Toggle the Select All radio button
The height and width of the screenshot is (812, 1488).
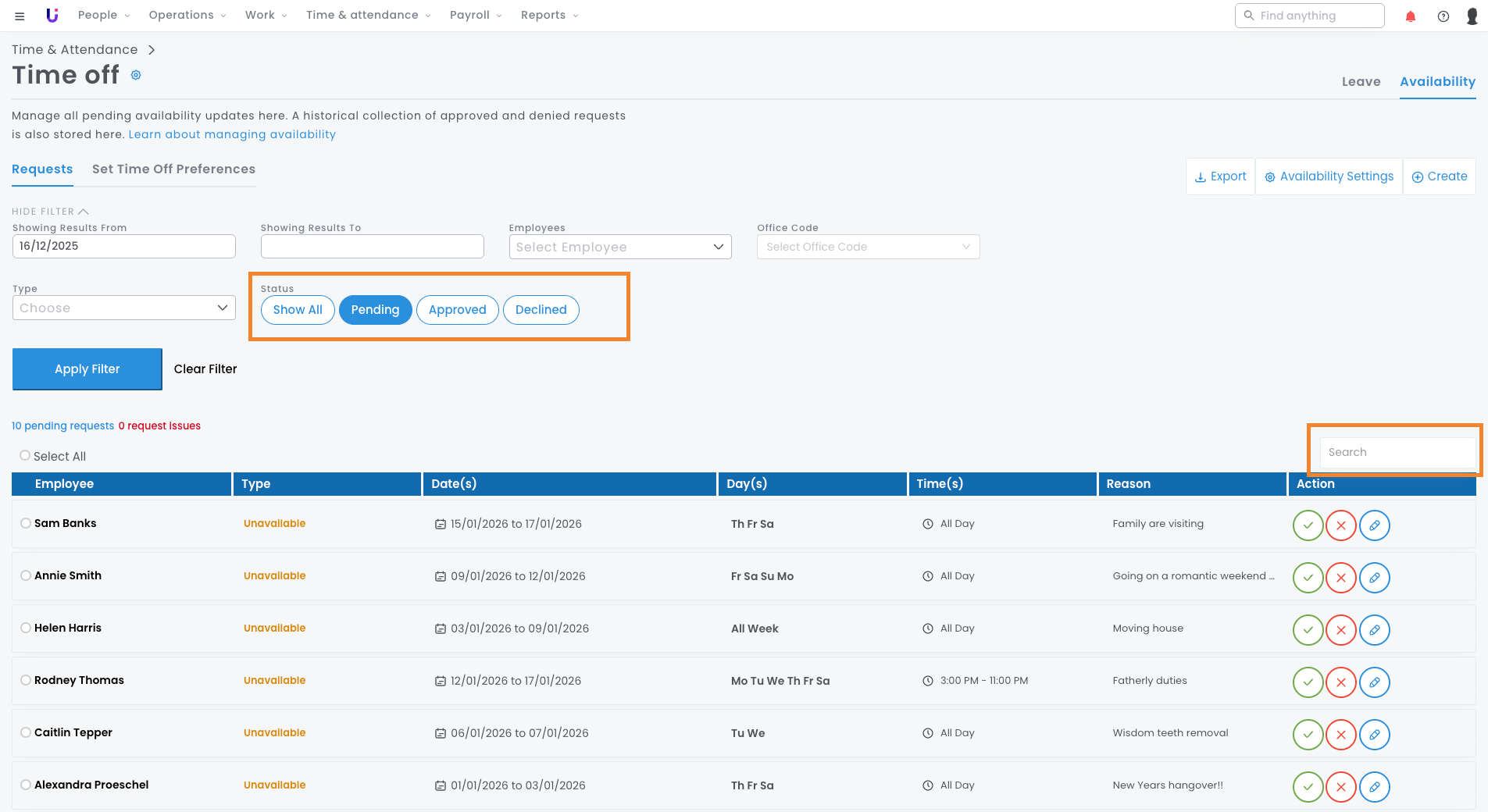tap(25, 455)
